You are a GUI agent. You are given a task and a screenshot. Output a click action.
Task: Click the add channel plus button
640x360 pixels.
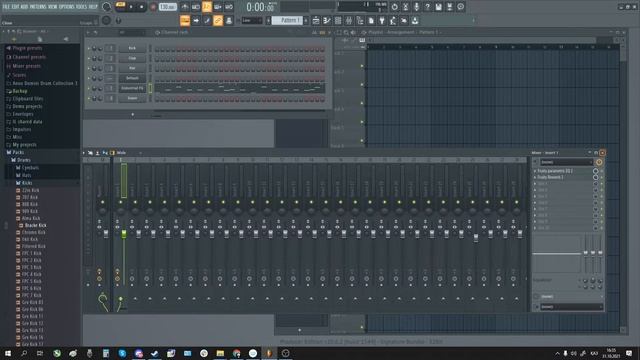click(x=133, y=115)
